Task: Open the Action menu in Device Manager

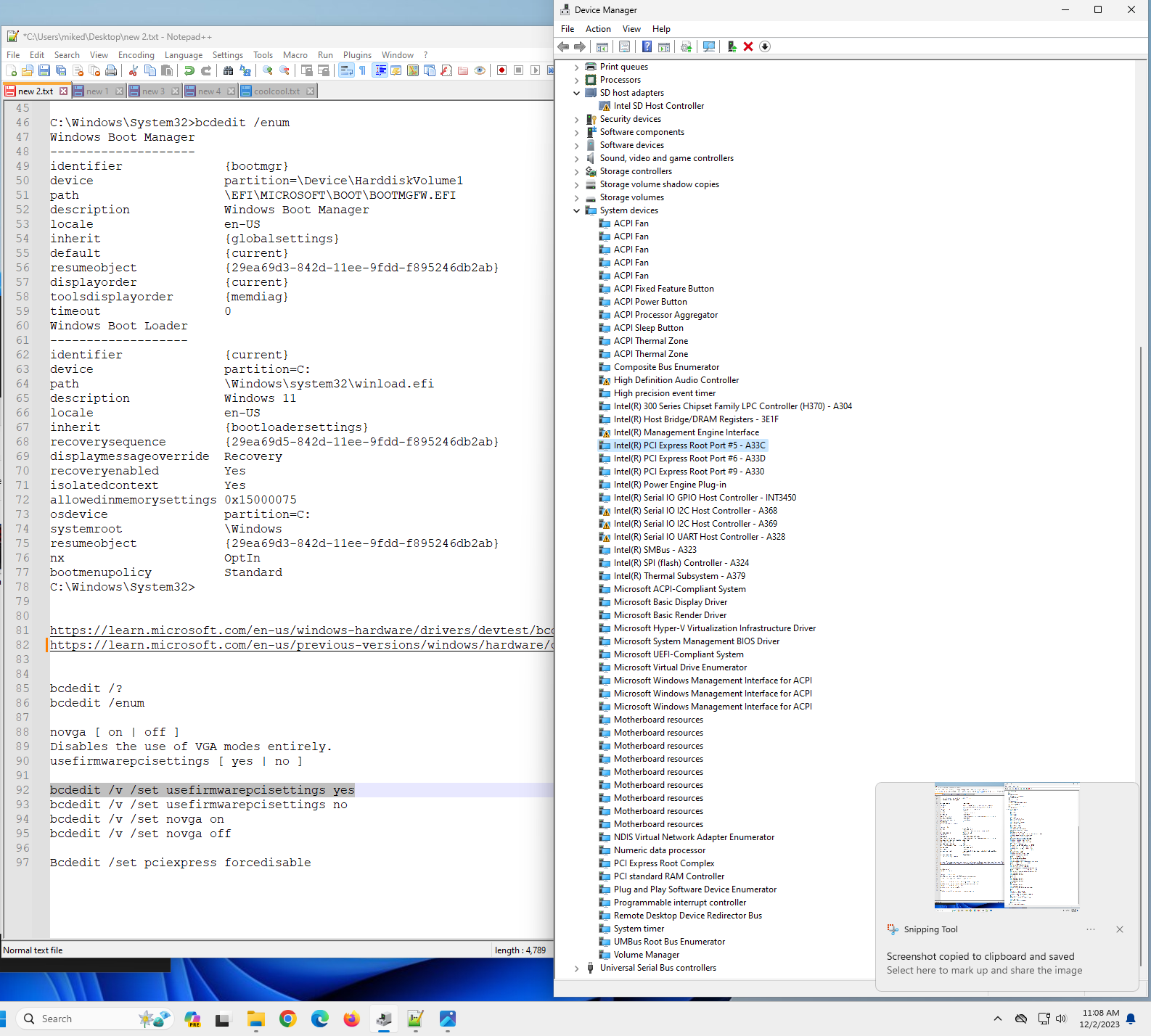Action: tap(598, 29)
